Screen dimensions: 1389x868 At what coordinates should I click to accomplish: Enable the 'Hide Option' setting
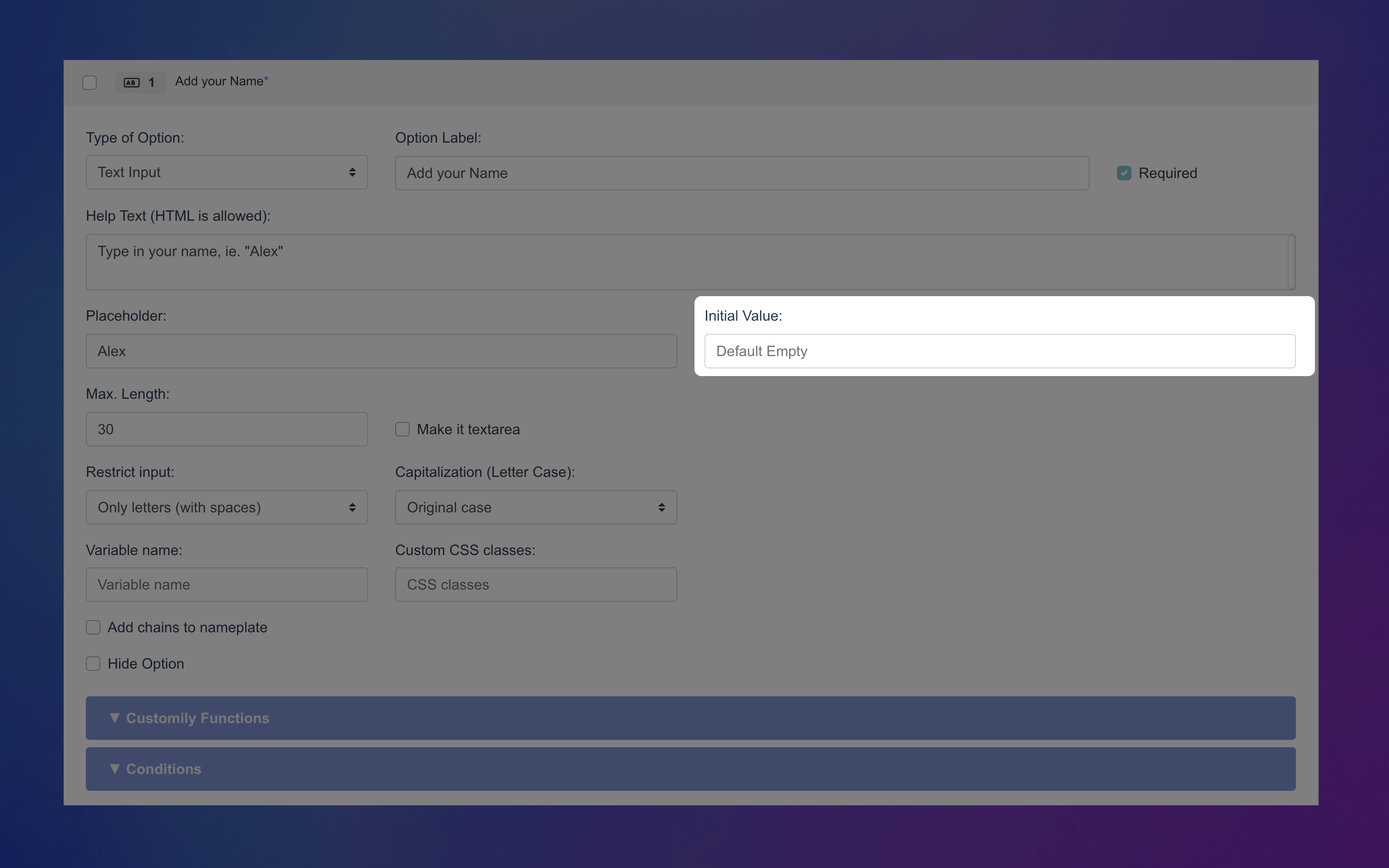(x=93, y=663)
